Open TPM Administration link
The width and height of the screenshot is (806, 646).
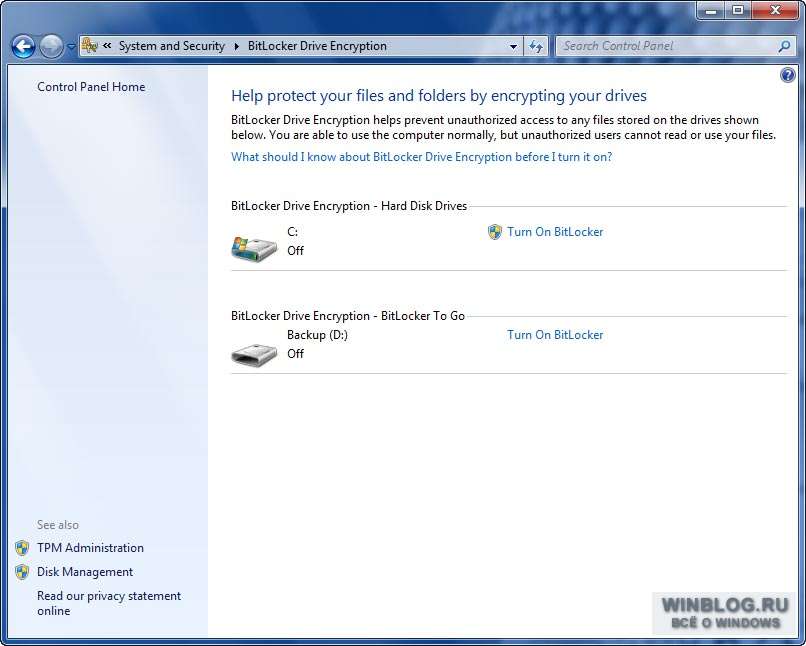point(90,548)
